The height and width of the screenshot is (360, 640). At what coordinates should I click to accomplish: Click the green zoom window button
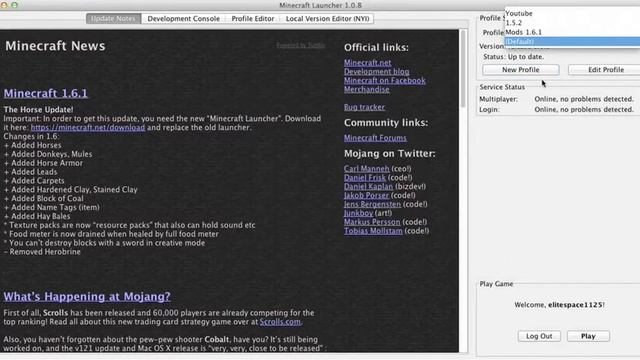pyautogui.click(x=14, y=5)
